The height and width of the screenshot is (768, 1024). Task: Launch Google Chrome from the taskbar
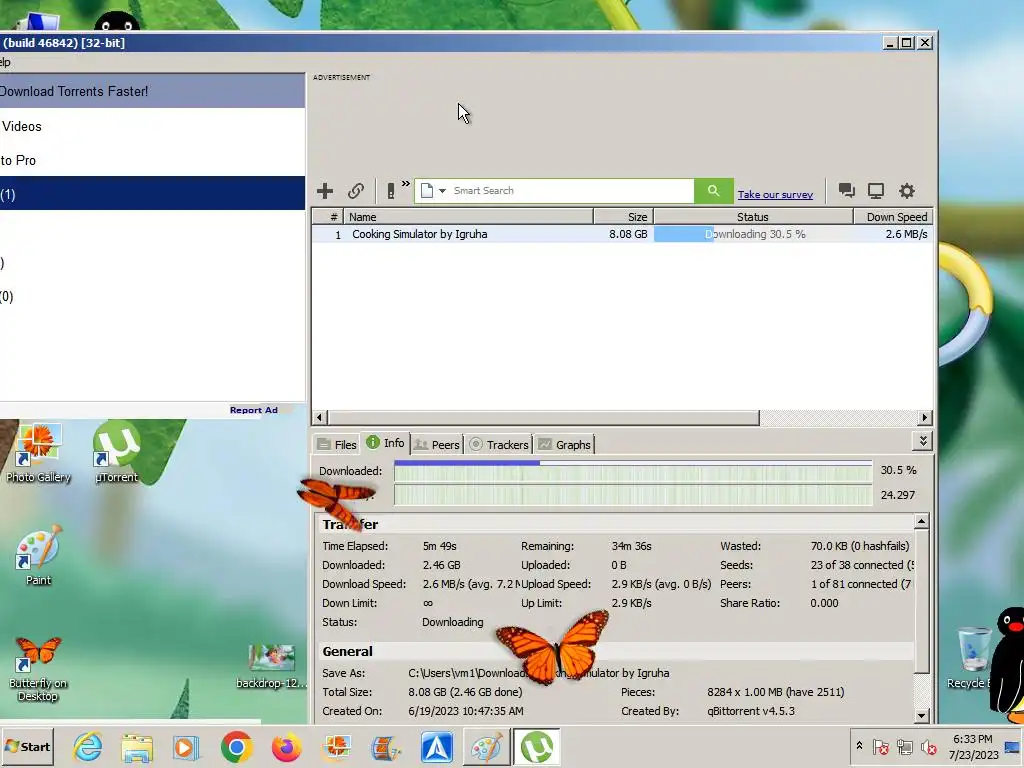(236, 747)
